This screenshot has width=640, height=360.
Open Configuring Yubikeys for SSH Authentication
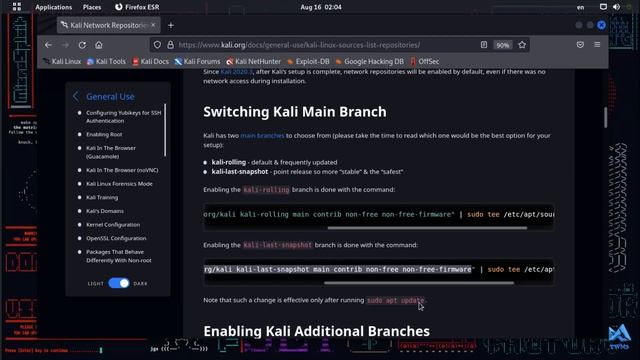pos(123,117)
